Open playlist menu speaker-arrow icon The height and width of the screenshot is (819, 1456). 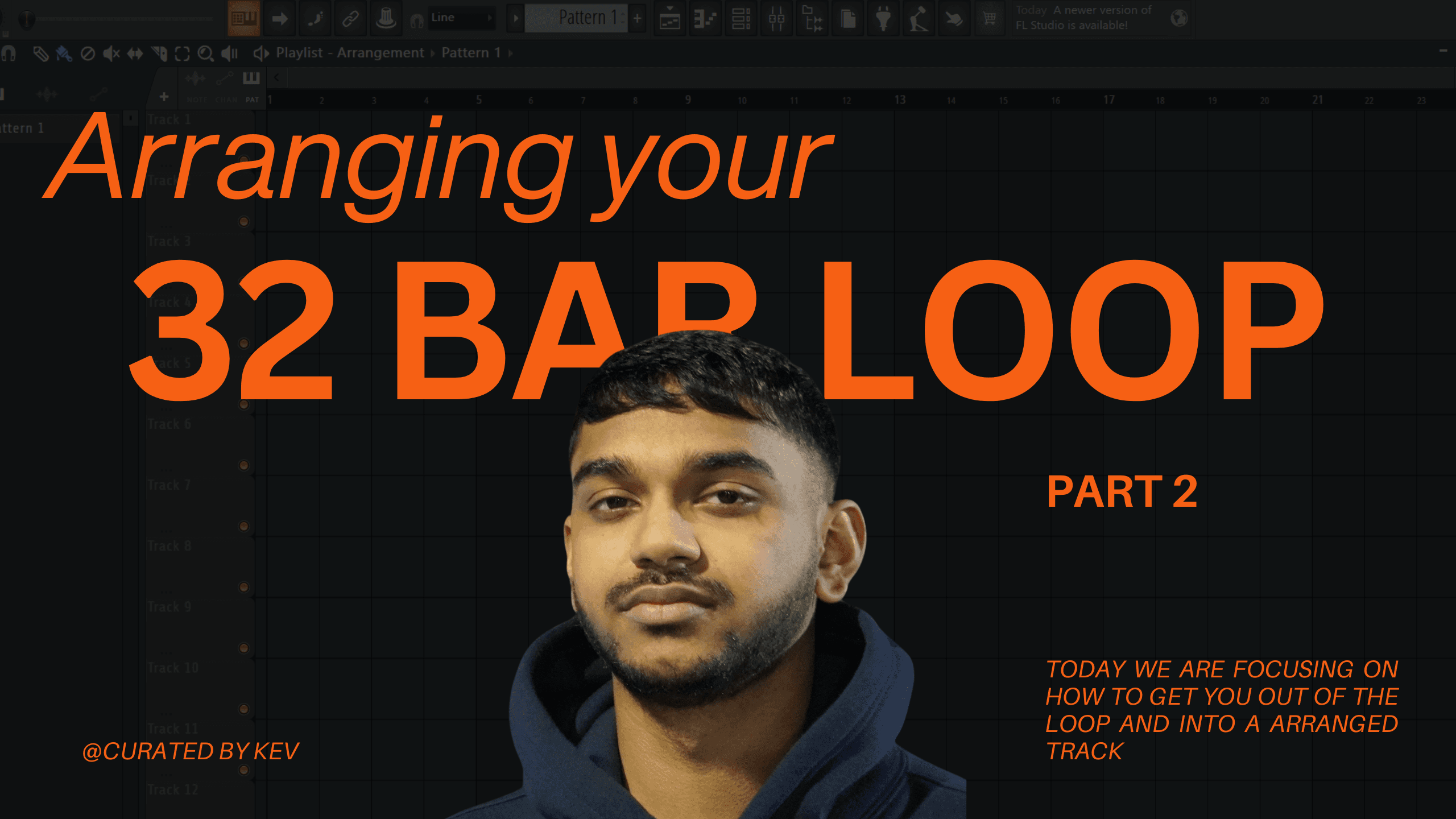coord(261,53)
